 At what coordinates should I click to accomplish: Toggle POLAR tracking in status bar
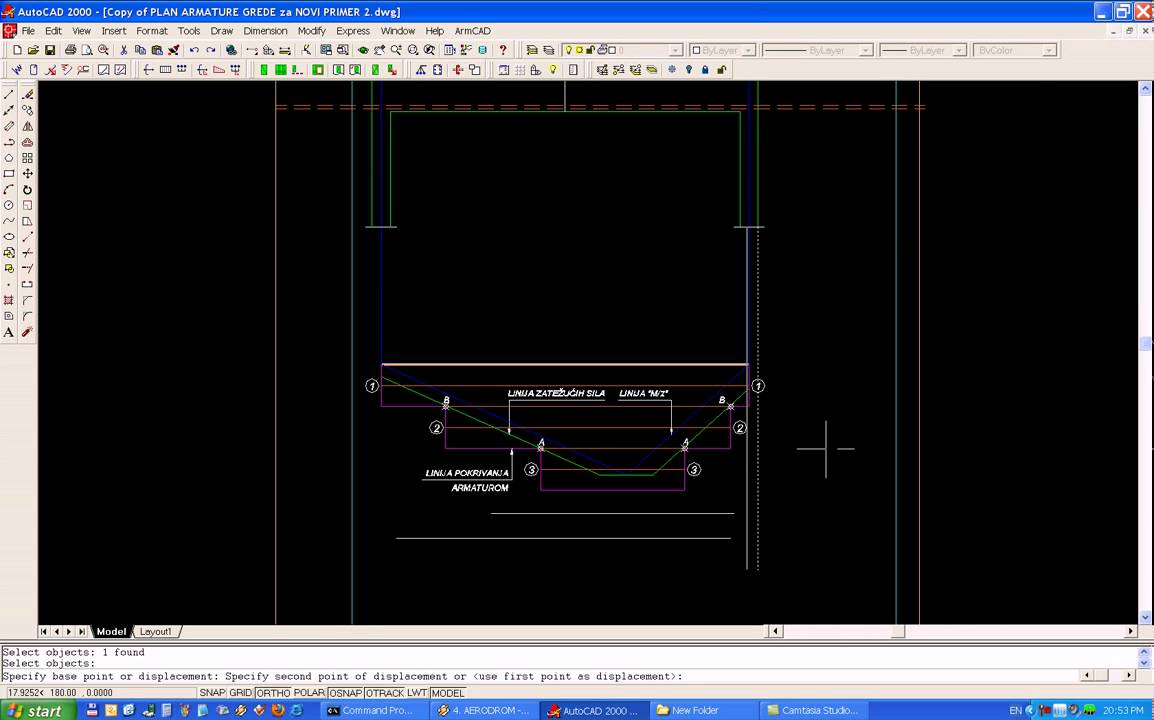coord(309,693)
